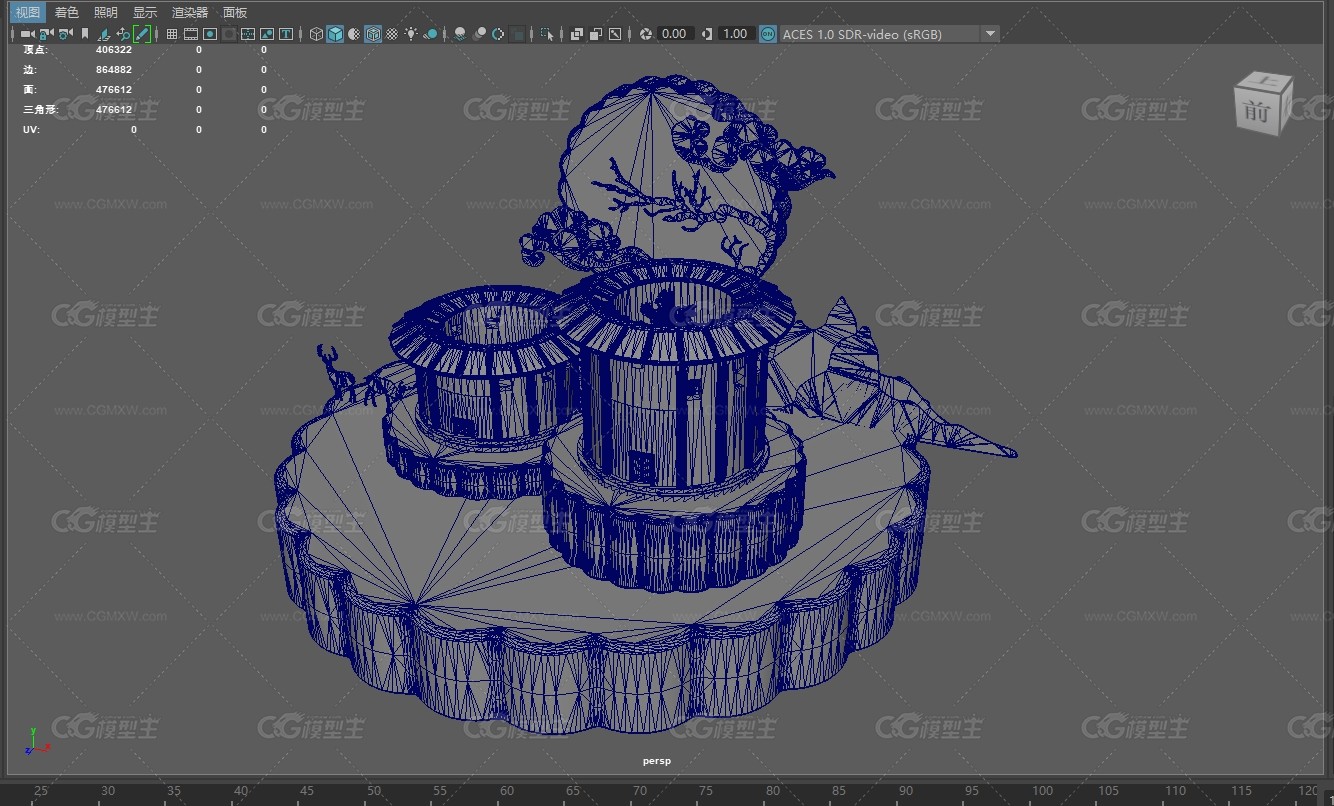Toggle the textured display icon
The height and width of the screenshot is (806, 1334).
click(392, 34)
